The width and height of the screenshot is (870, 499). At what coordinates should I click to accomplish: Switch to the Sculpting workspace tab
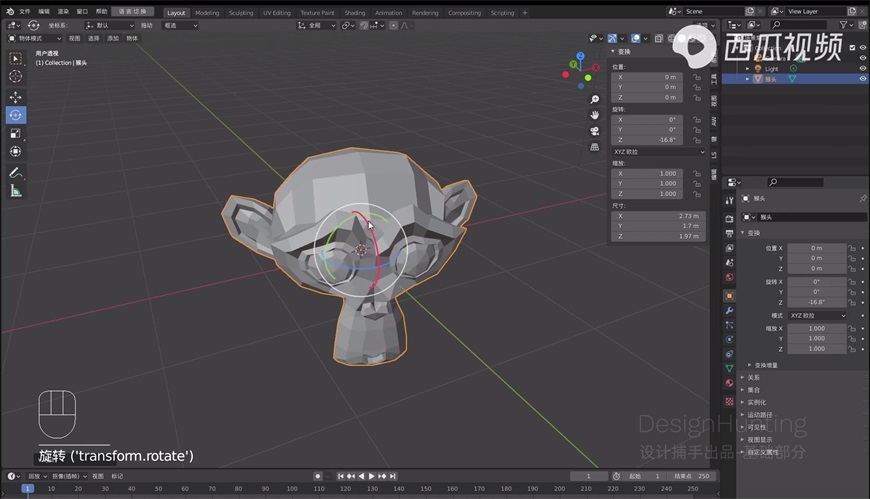(x=241, y=13)
